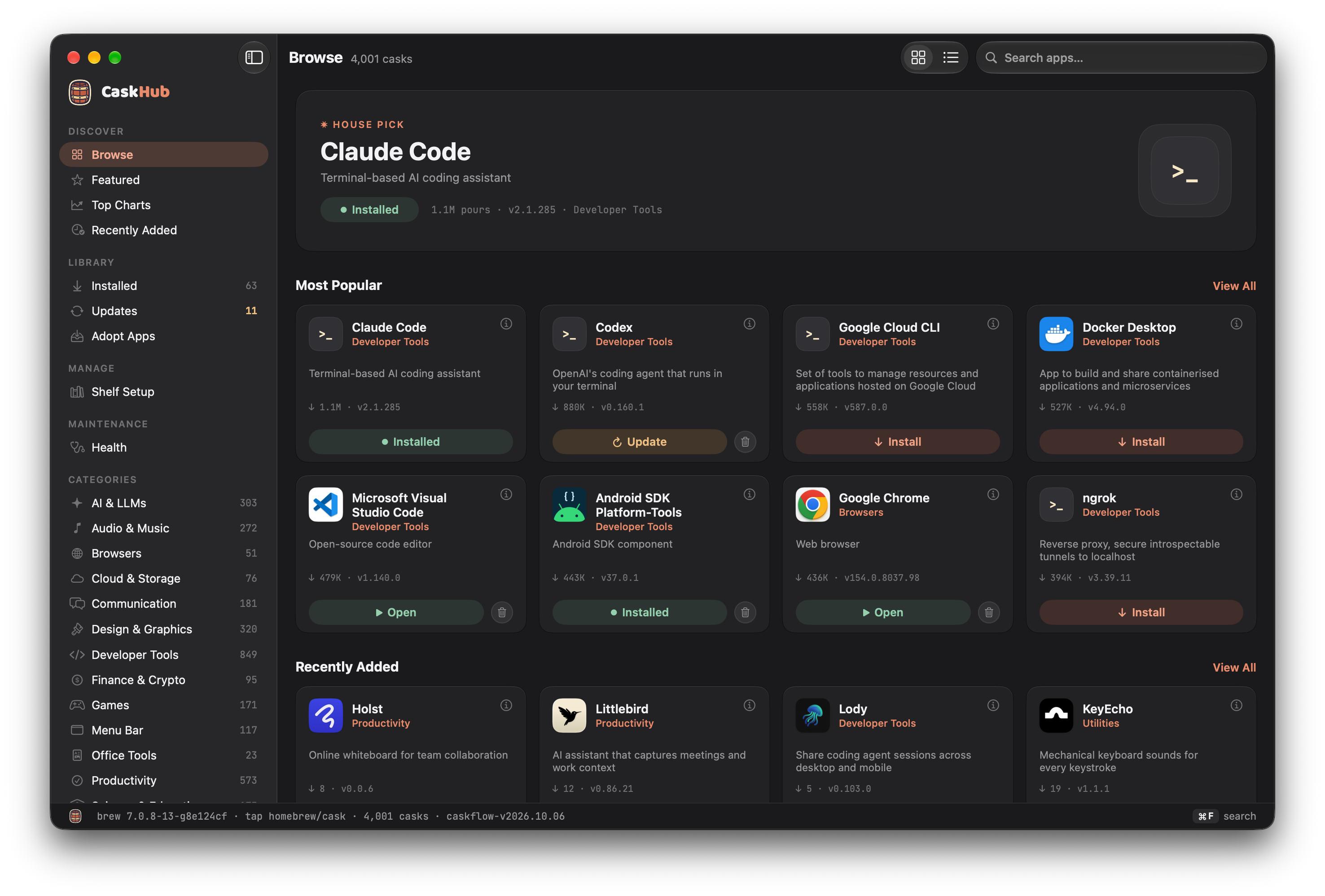This screenshot has height=896, width=1325.
Task: Open Health maintenance page
Action: (x=164, y=447)
